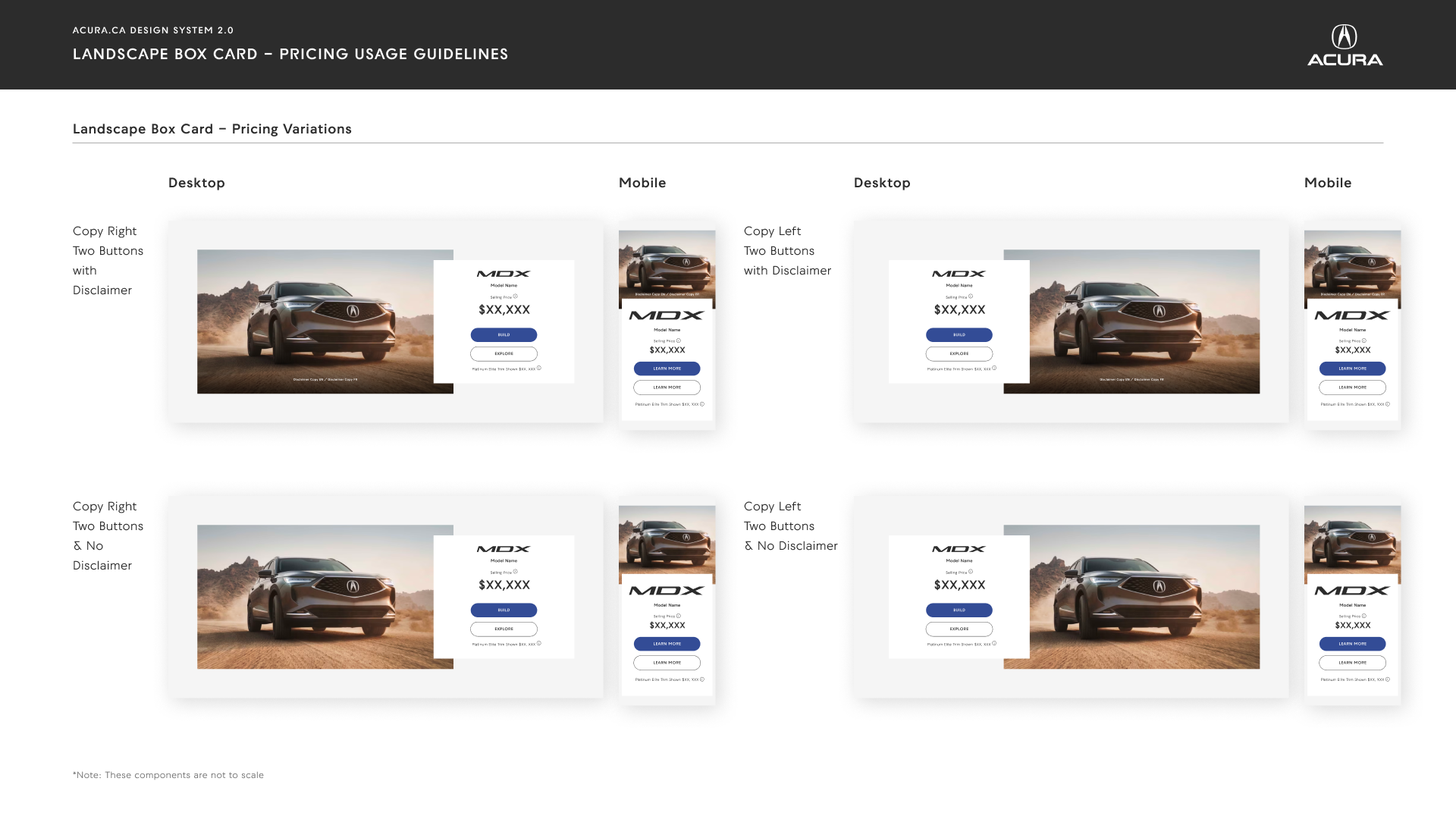
Task: Click MDX logo in Copy Left No Disclaimer desktop card
Action: [959, 549]
